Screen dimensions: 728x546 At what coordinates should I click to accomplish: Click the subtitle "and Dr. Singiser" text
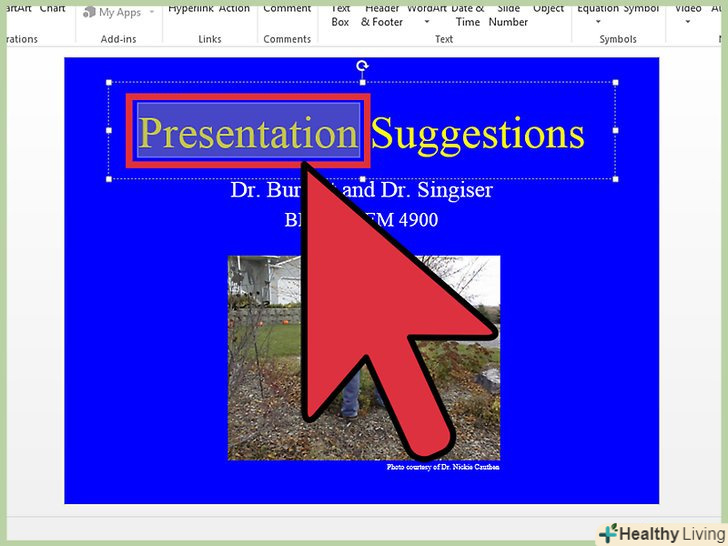pyautogui.click(x=416, y=190)
